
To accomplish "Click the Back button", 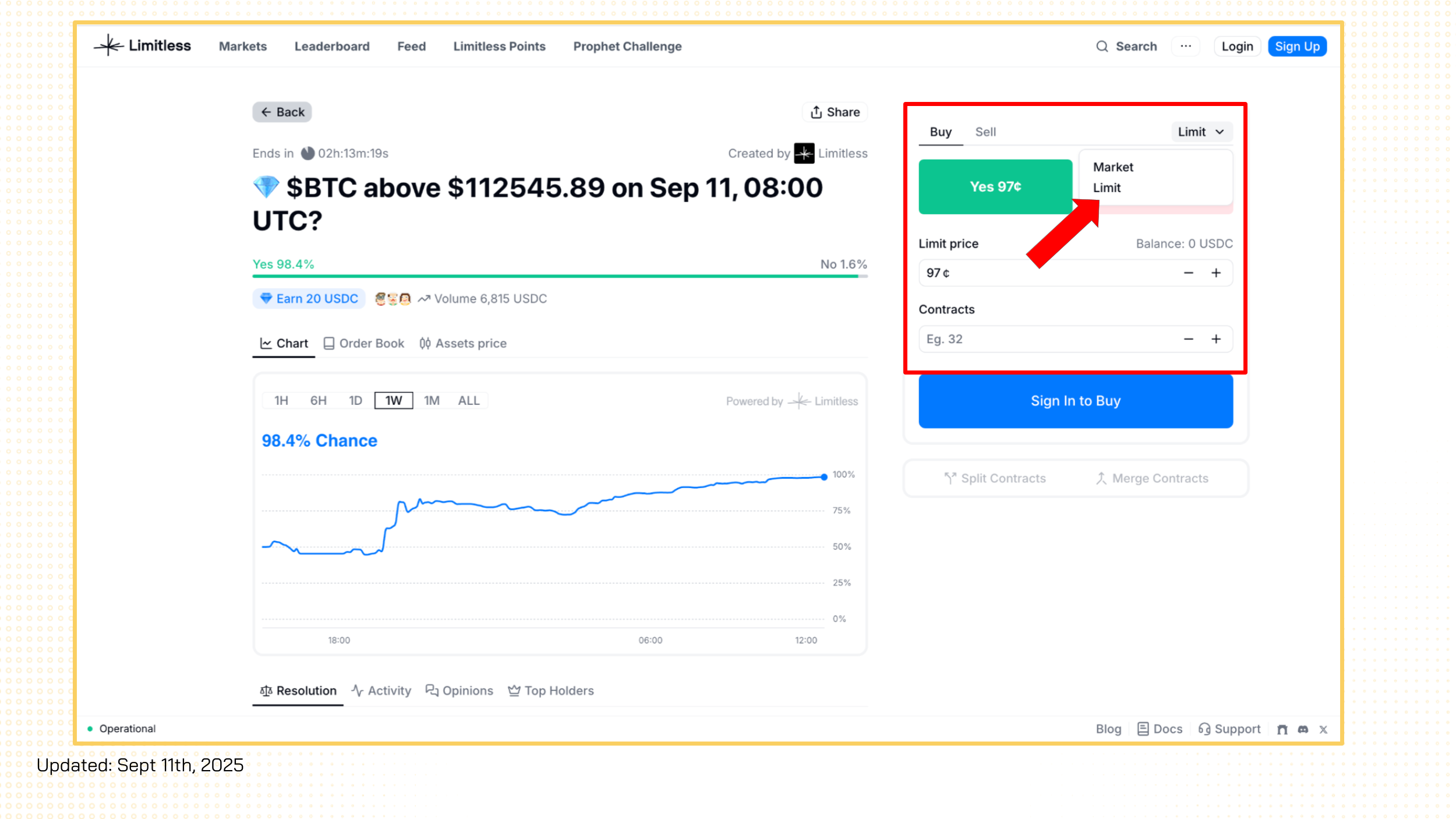I will pos(282,112).
